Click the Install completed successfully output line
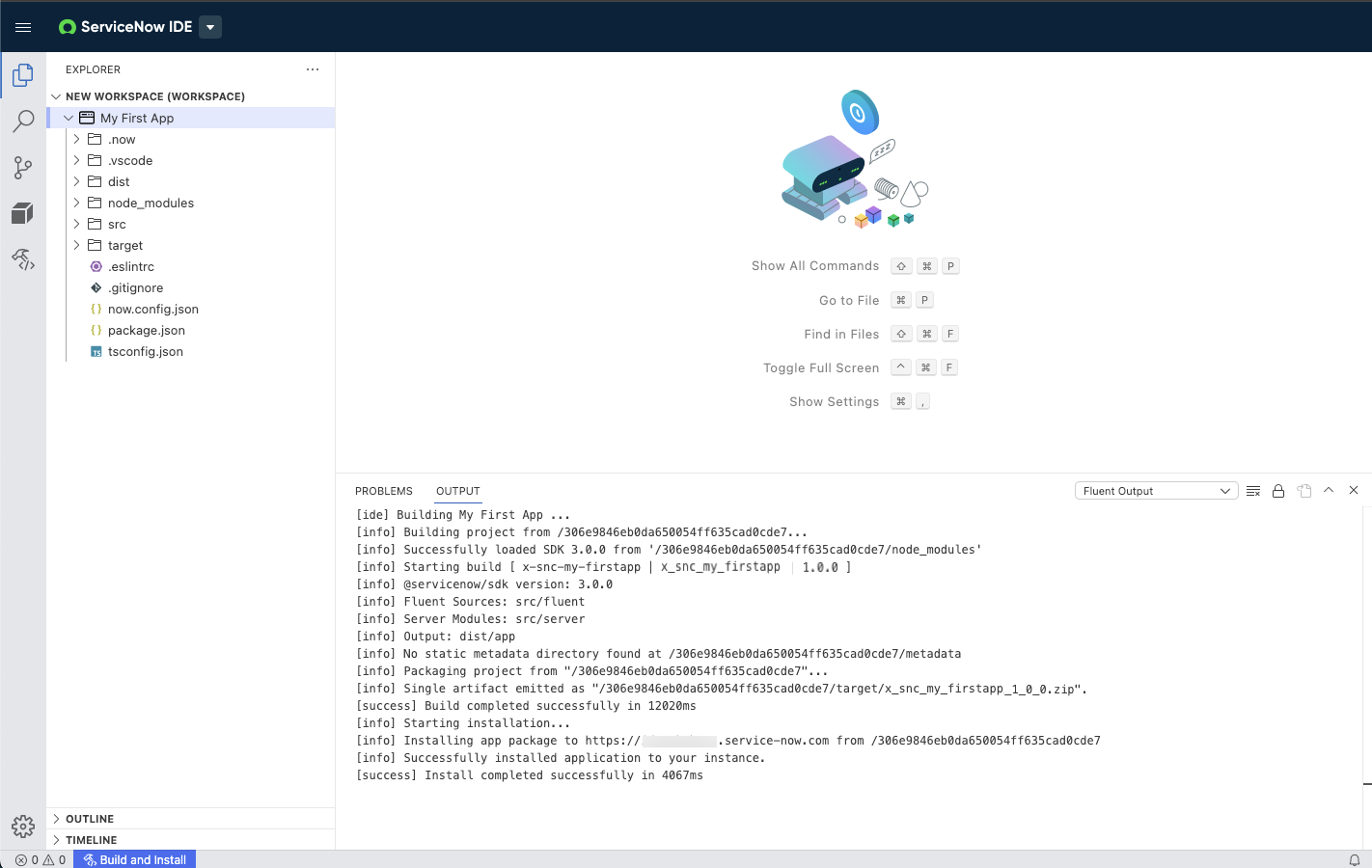 coord(530,775)
